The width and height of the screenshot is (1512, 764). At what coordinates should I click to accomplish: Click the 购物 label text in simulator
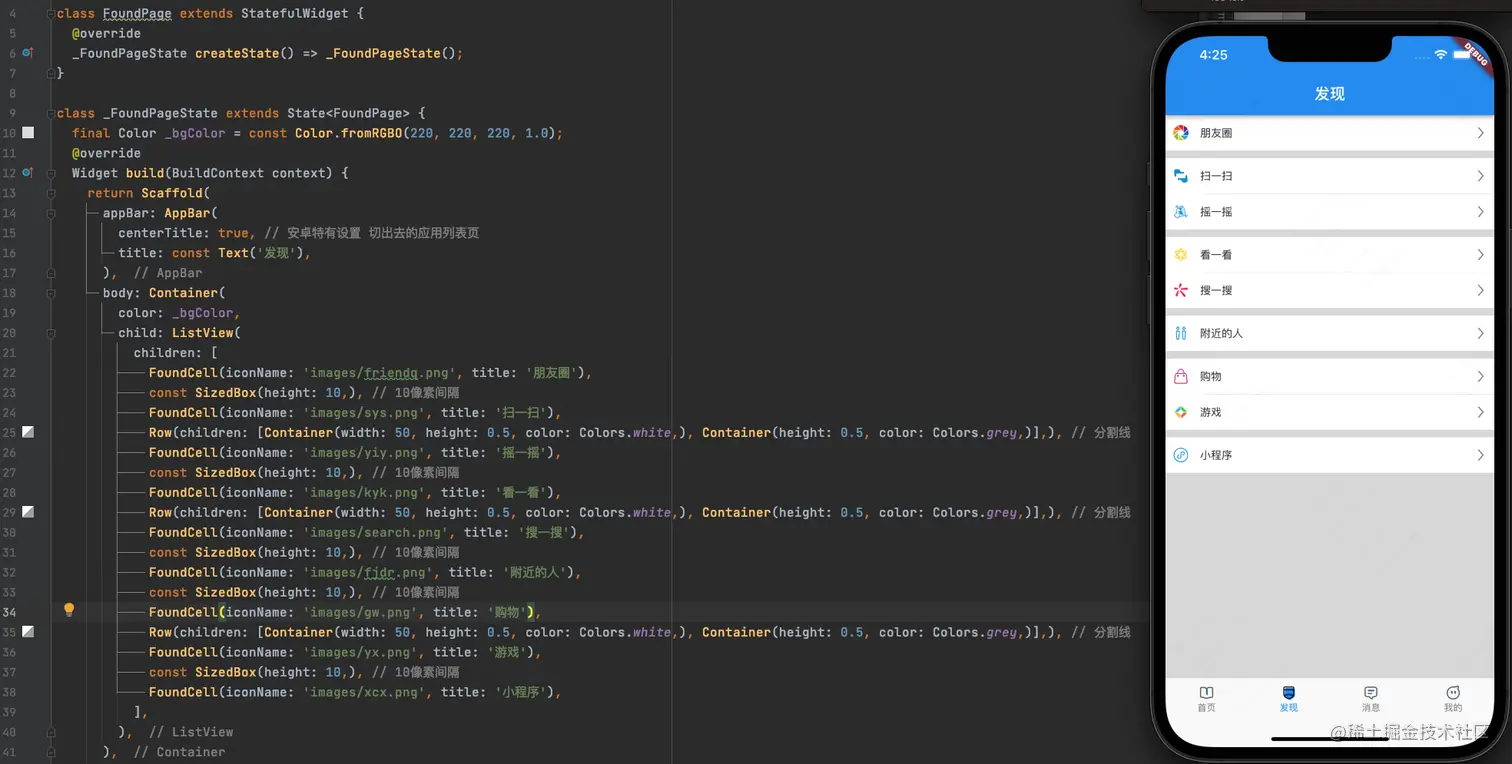(1211, 376)
